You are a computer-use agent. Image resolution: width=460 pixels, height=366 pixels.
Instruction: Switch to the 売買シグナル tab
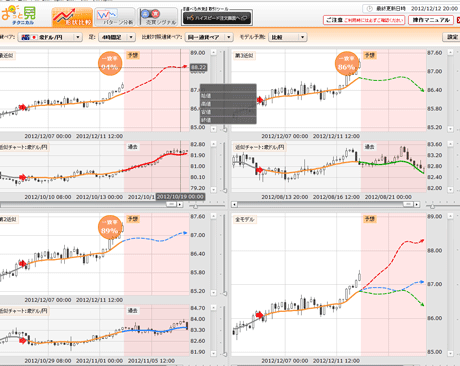(x=157, y=17)
